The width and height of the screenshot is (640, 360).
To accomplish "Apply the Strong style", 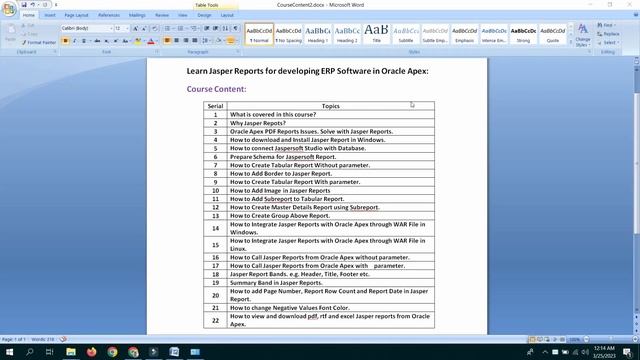I will pyautogui.click(x=523, y=34).
